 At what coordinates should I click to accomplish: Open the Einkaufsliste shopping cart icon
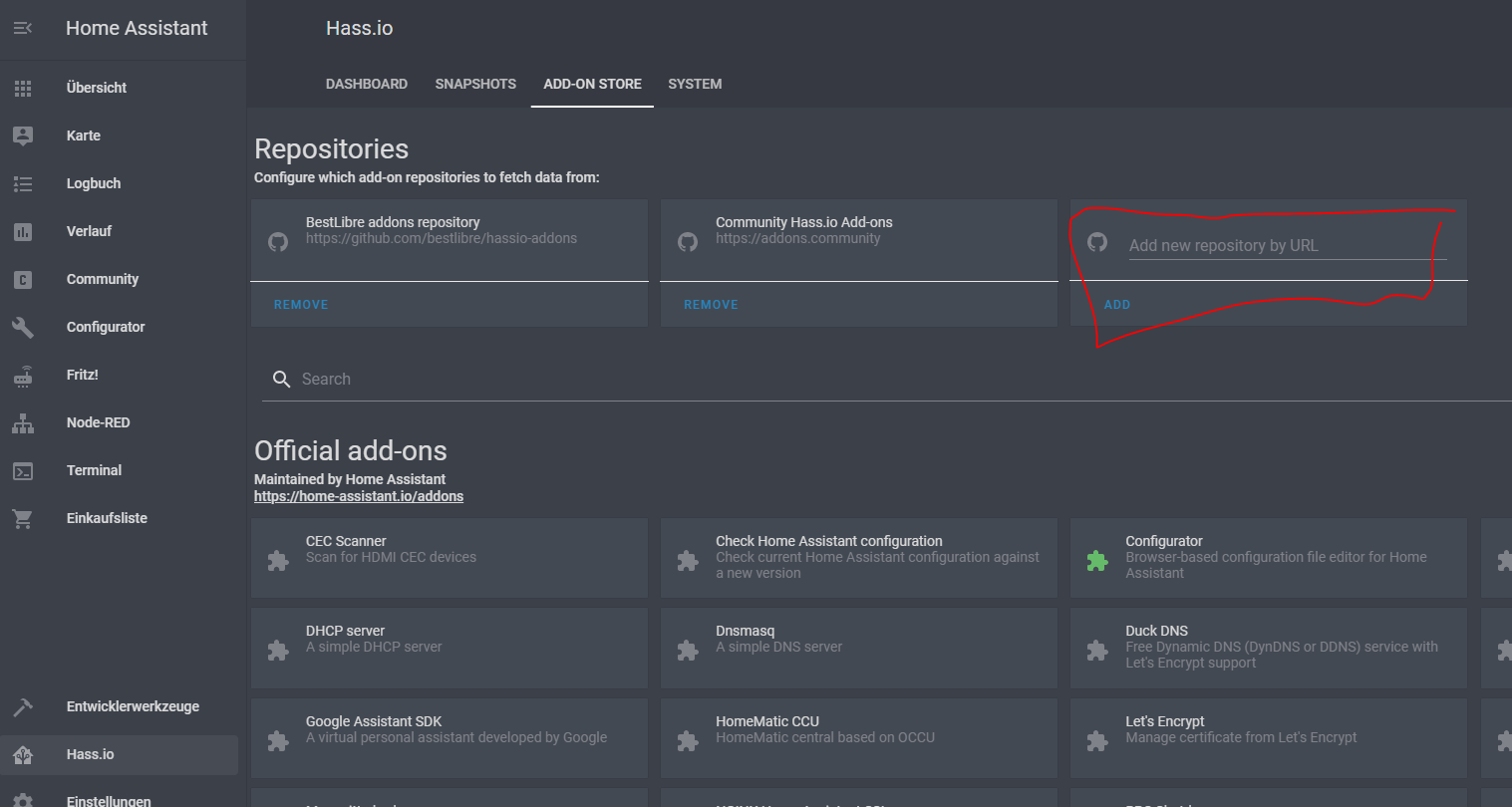(x=23, y=518)
